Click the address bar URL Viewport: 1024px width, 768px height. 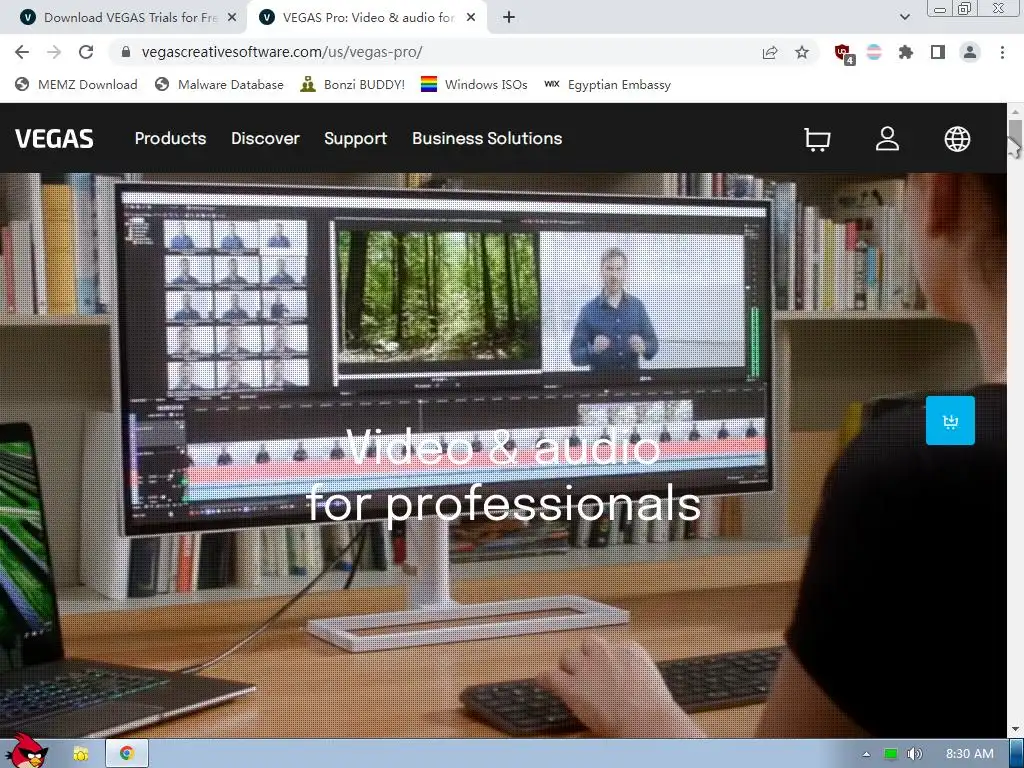[282, 52]
